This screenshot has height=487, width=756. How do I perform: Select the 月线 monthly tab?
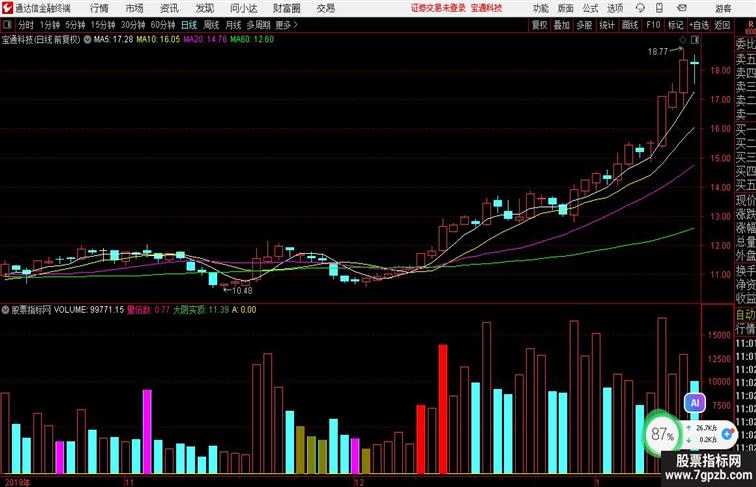click(x=233, y=25)
